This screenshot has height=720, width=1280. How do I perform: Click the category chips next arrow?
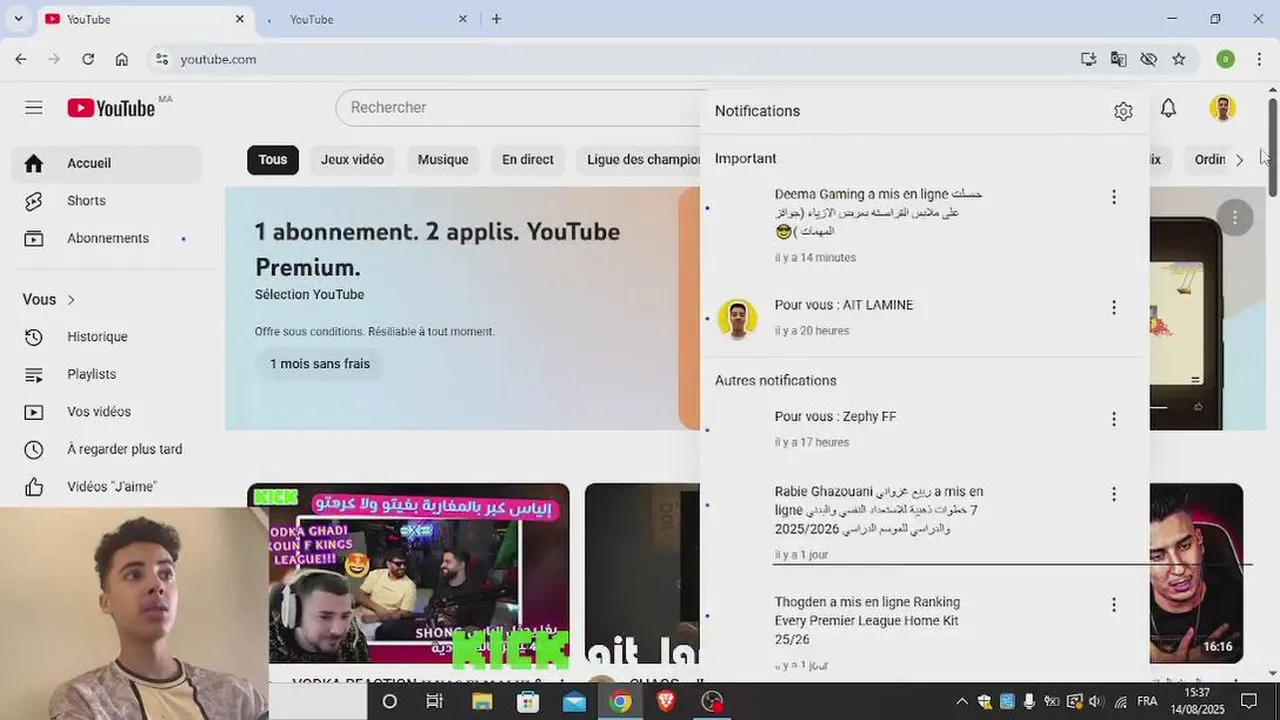[1239, 160]
